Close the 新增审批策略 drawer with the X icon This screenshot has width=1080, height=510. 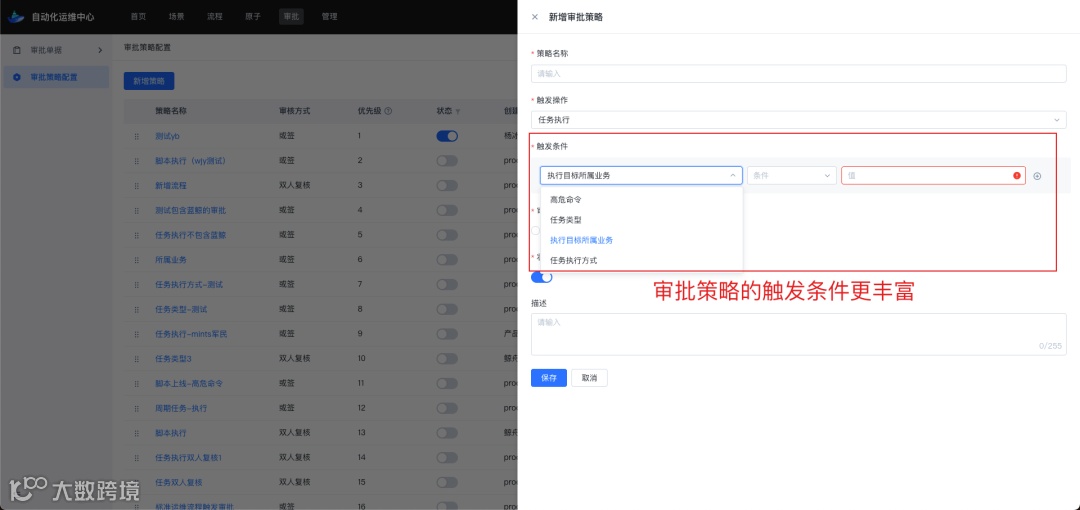534,17
